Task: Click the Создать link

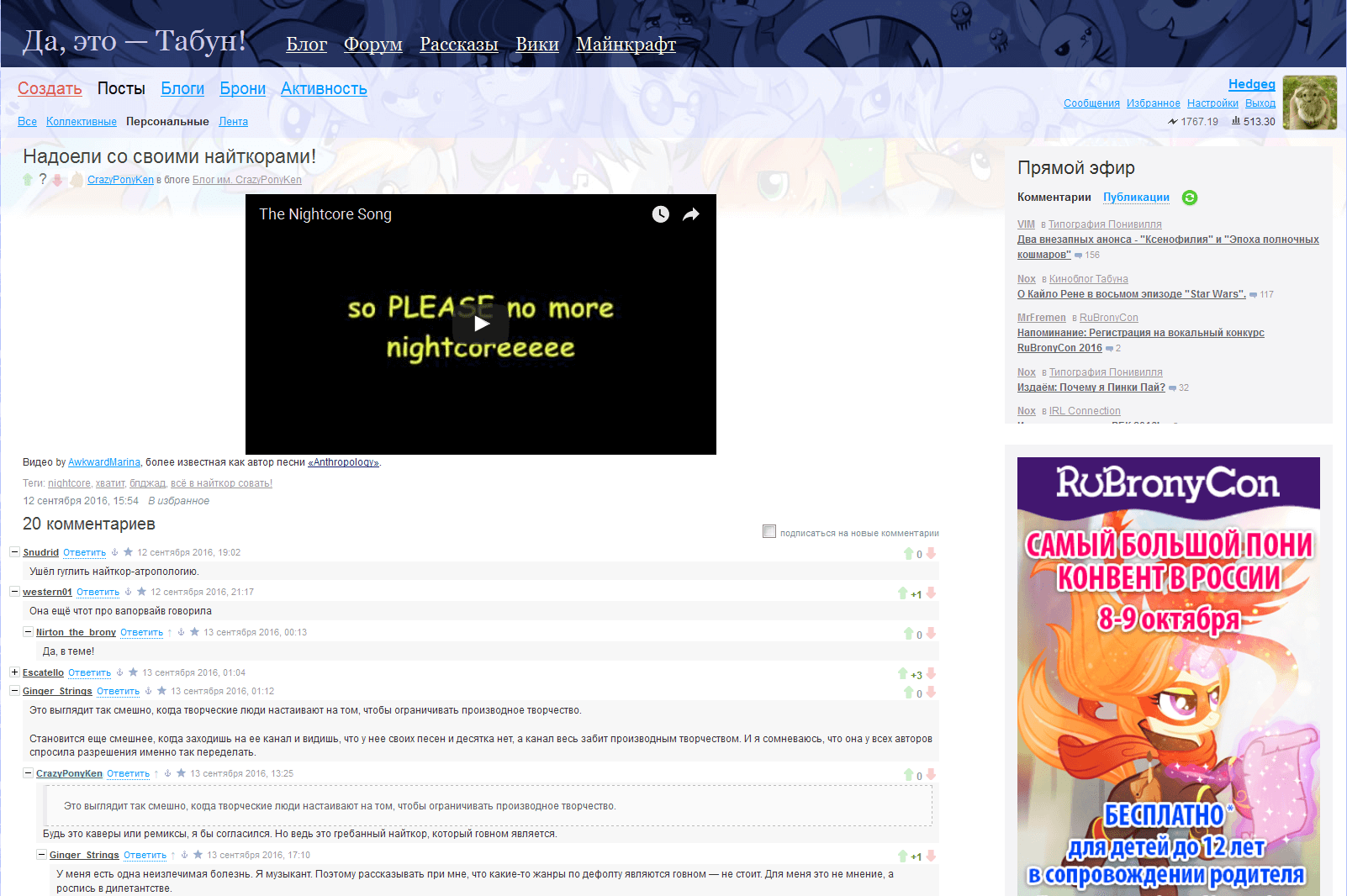Action: 50,89
